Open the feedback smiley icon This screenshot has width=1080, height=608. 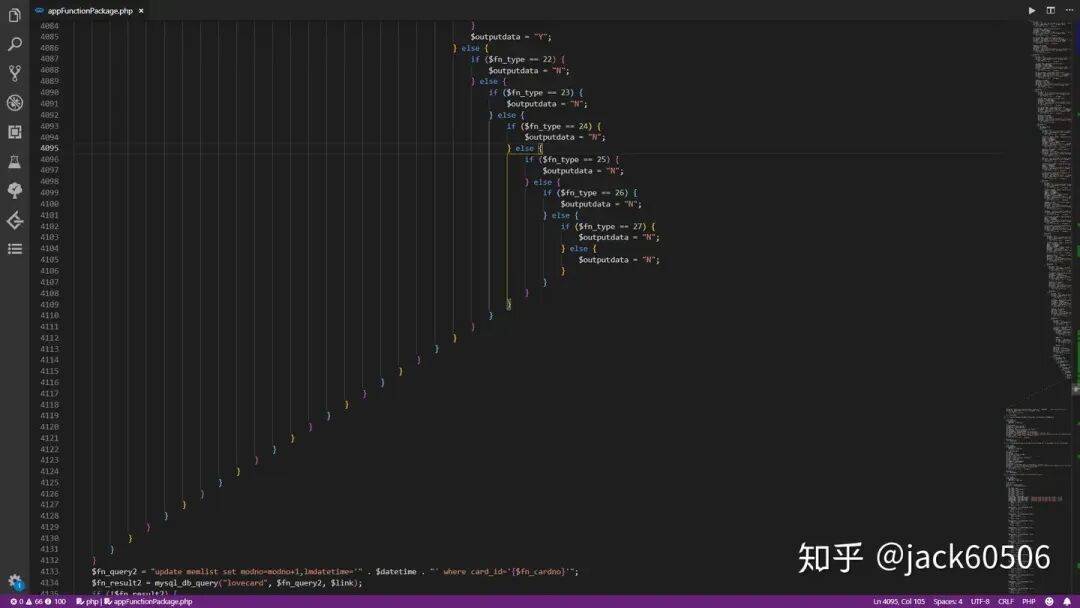[x=1049, y=602]
